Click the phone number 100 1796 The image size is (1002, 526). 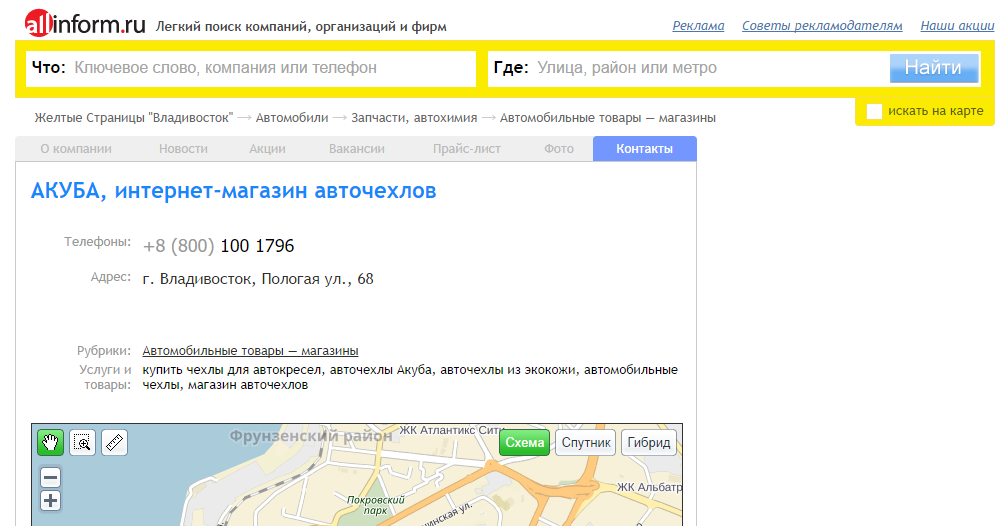pos(257,246)
